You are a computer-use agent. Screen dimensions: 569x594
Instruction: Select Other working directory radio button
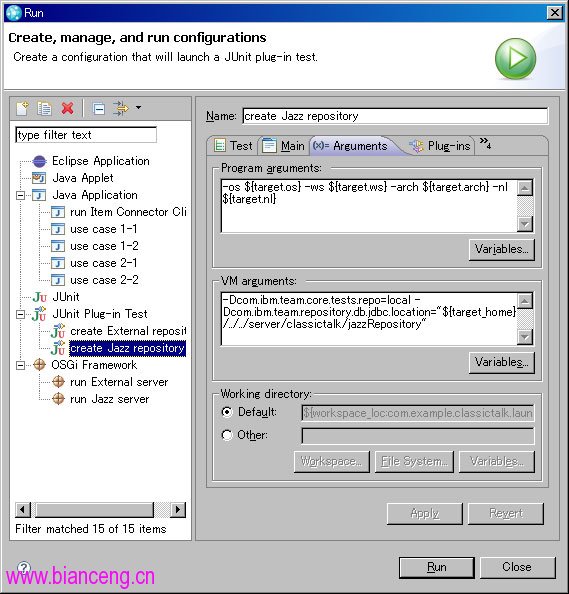[x=227, y=435]
